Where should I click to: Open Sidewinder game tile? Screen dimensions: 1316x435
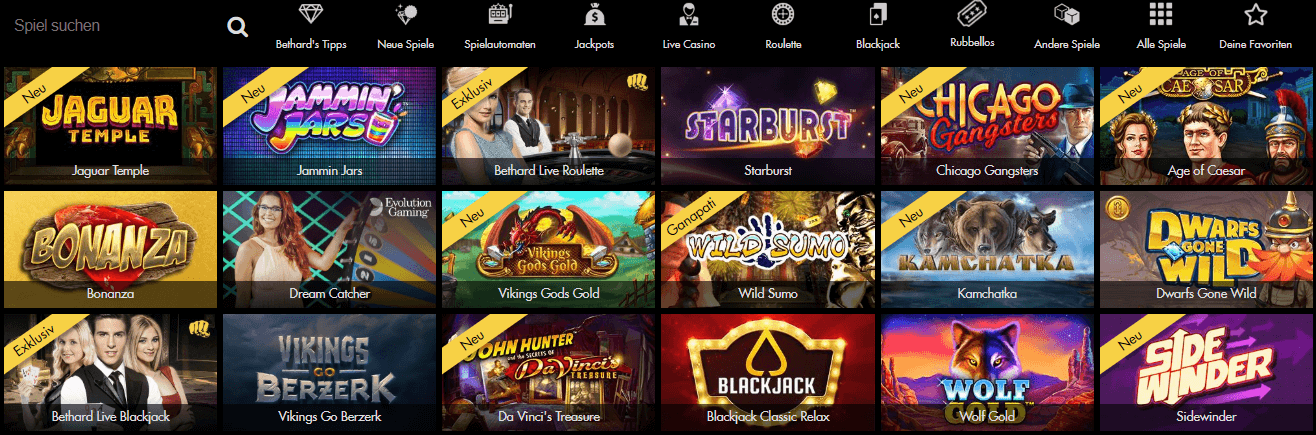tap(1205, 373)
